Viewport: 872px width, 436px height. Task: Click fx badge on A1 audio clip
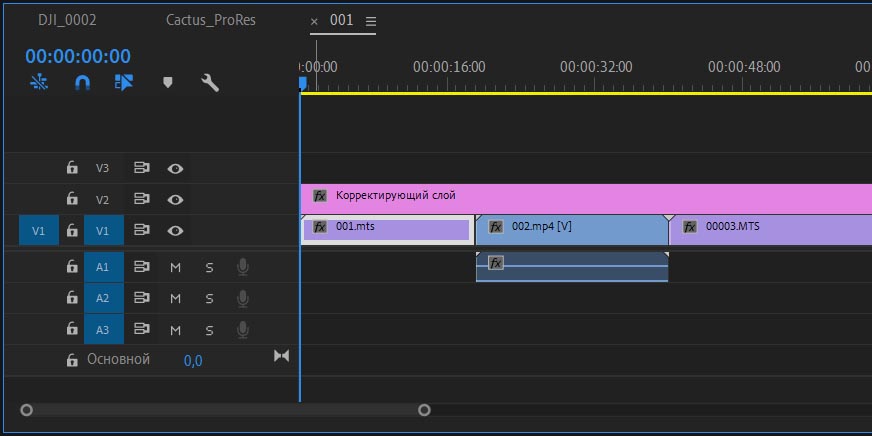click(496, 263)
